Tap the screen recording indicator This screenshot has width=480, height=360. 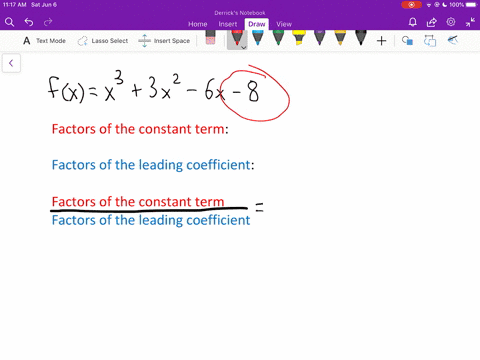[x=412, y=5]
